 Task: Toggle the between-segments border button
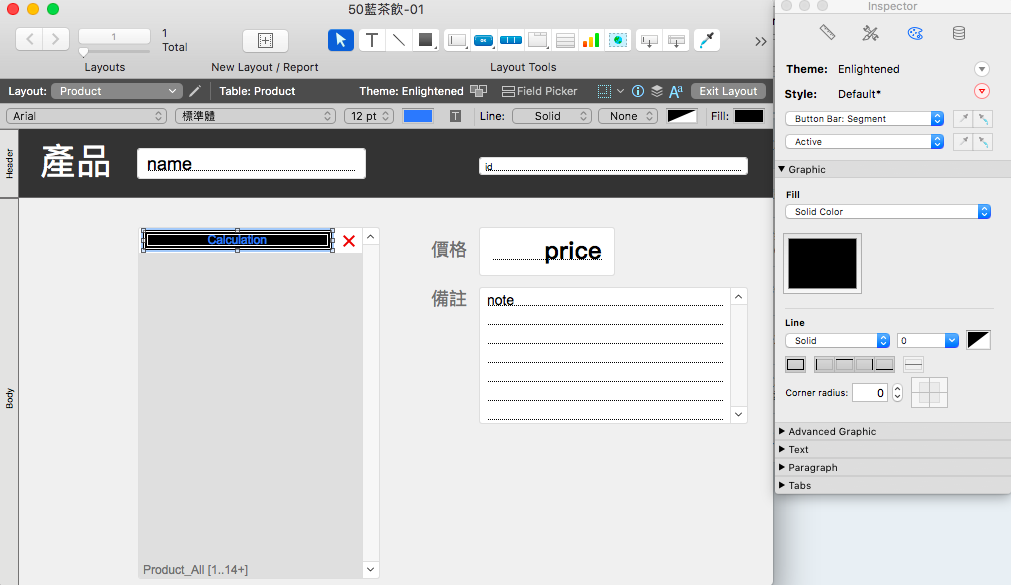[x=913, y=365]
